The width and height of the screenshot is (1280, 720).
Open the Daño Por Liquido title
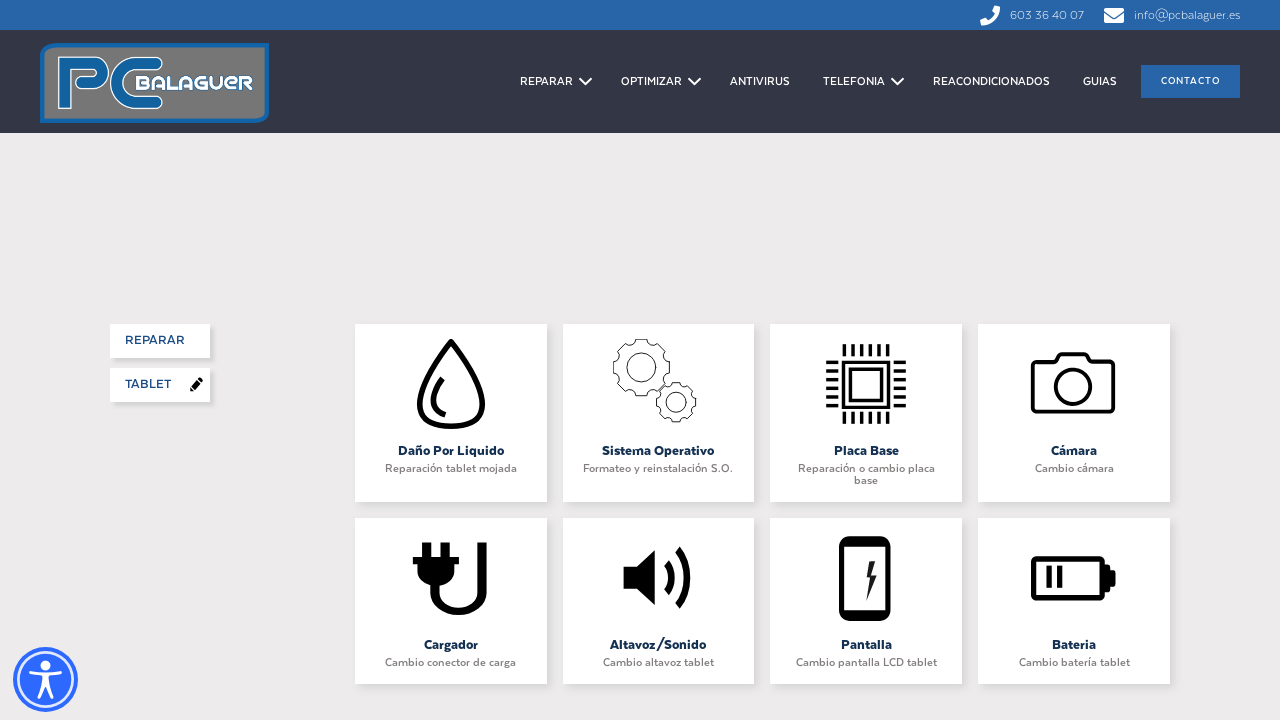451,451
